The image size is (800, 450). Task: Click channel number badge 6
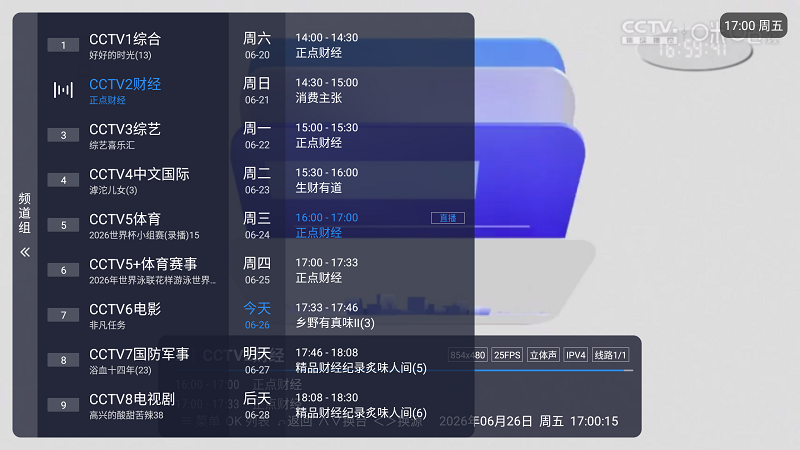[63, 270]
